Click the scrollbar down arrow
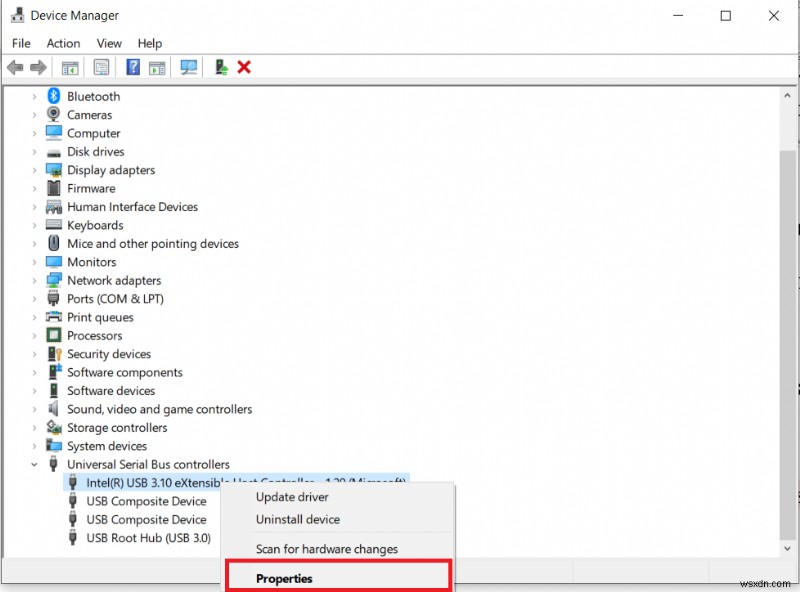800x592 pixels. (787, 549)
